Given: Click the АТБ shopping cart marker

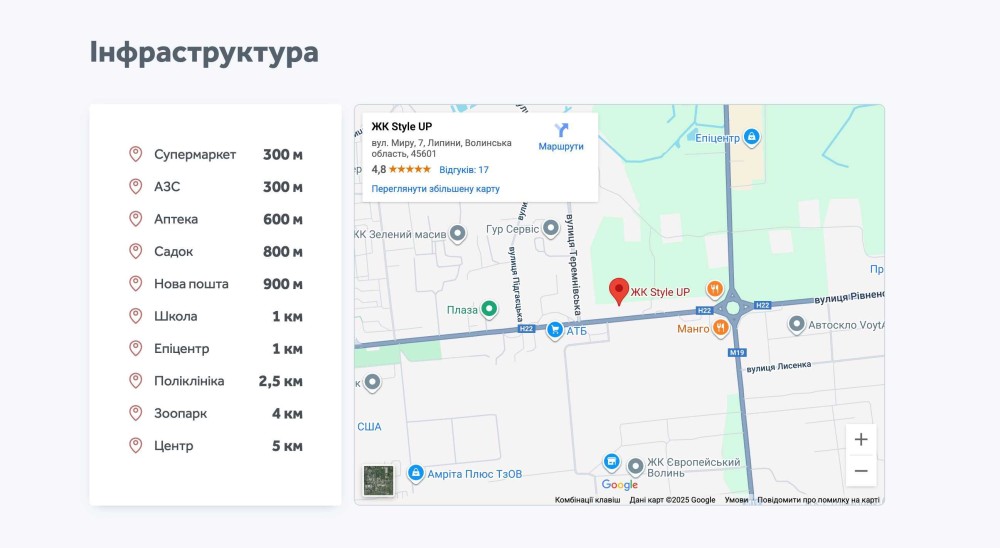Looking at the screenshot, I should (x=554, y=329).
